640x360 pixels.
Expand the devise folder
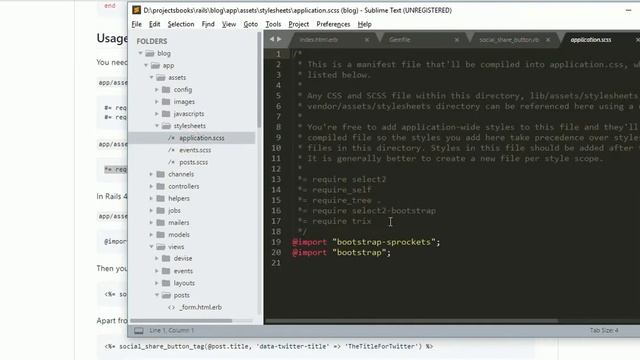coord(157,258)
